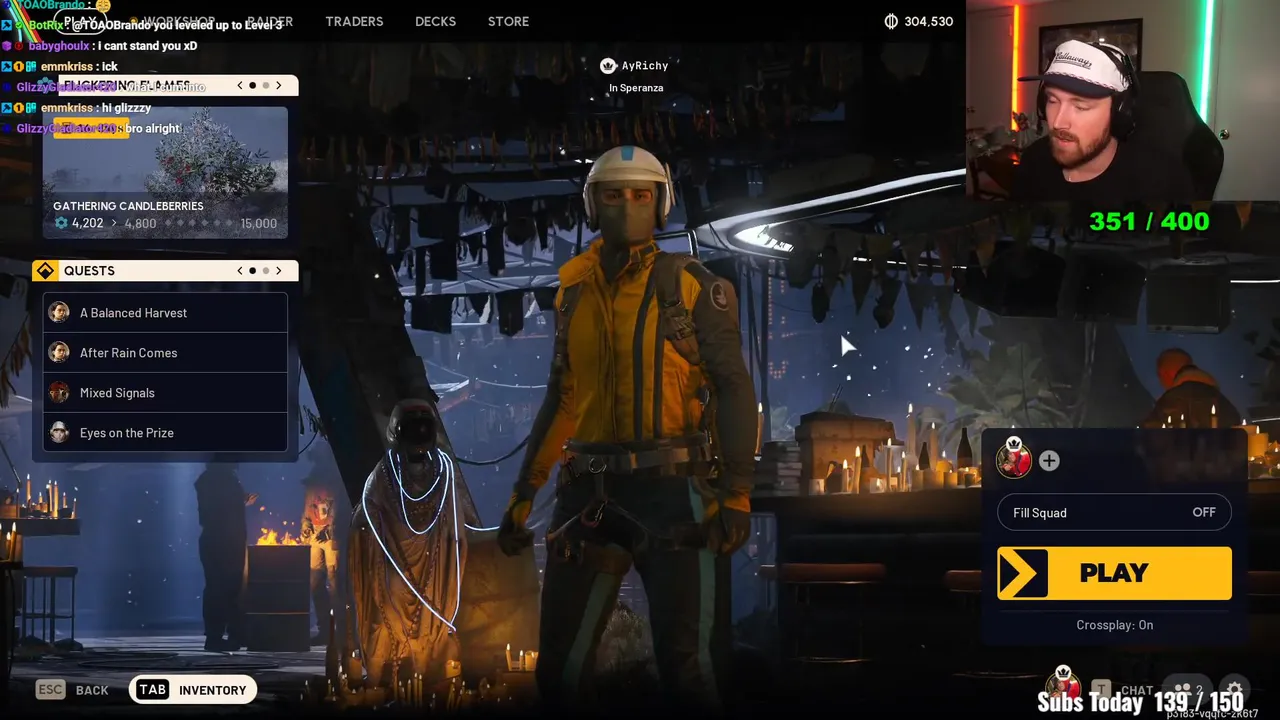This screenshot has height=720, width=1280.
Task: Click the Subs Today 139 / 150 overlay
Action: (x=1140, y=702)
